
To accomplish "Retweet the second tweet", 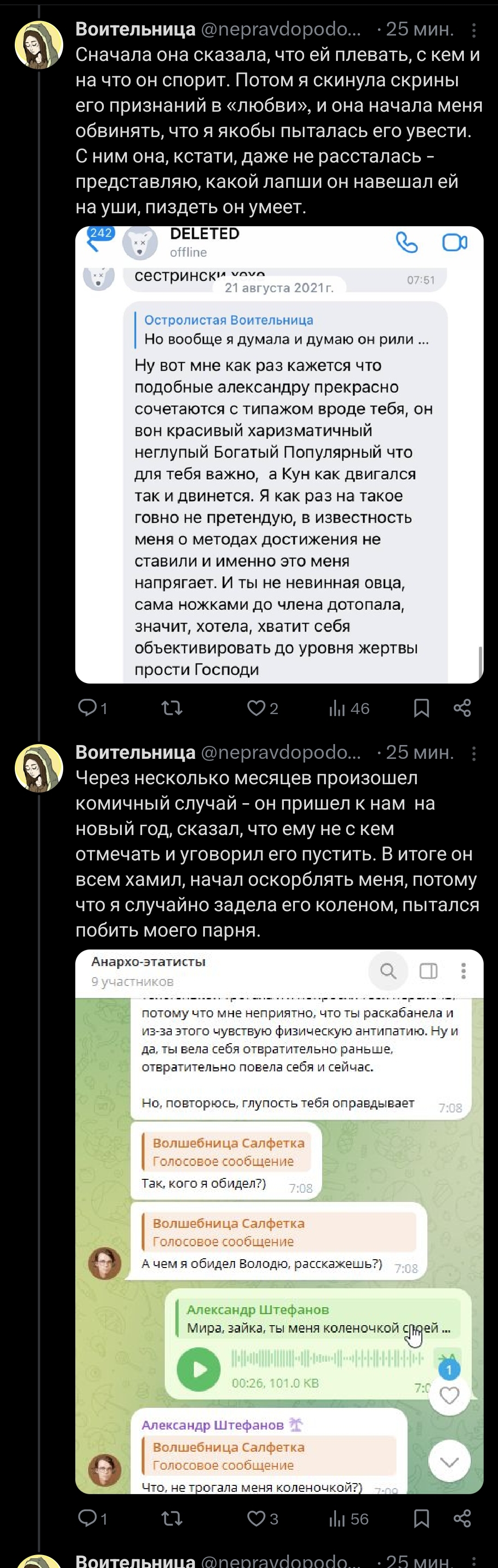I will coord(172,1519).
